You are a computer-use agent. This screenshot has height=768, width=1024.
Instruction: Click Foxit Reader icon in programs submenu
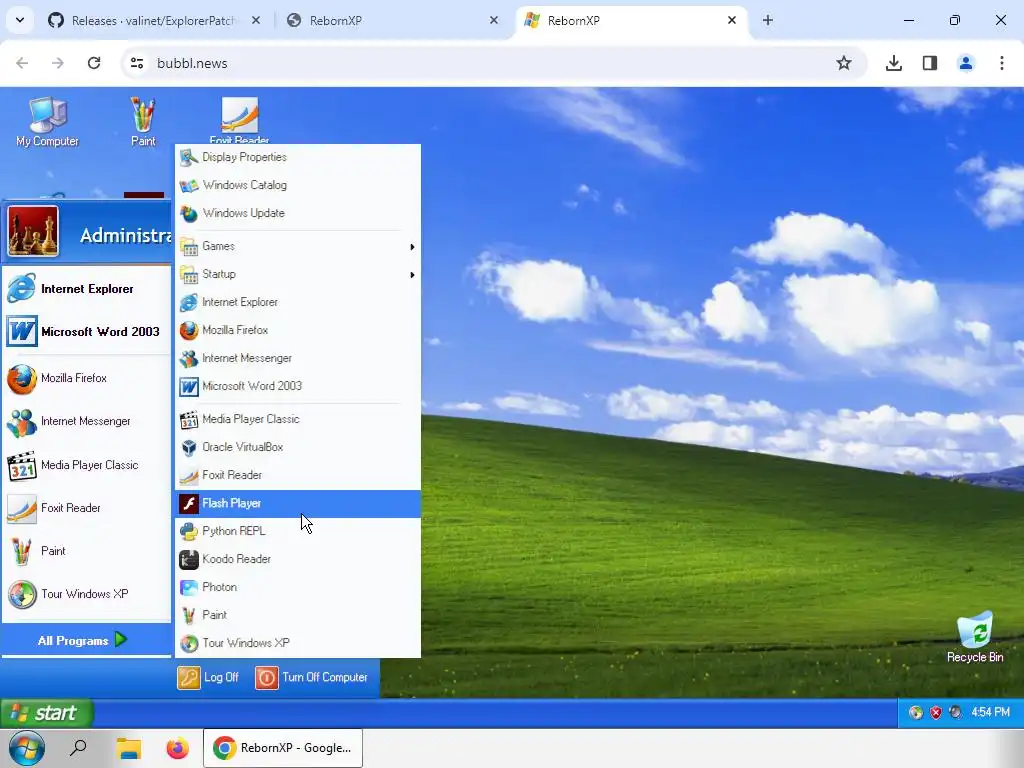[x=189, y=475]
